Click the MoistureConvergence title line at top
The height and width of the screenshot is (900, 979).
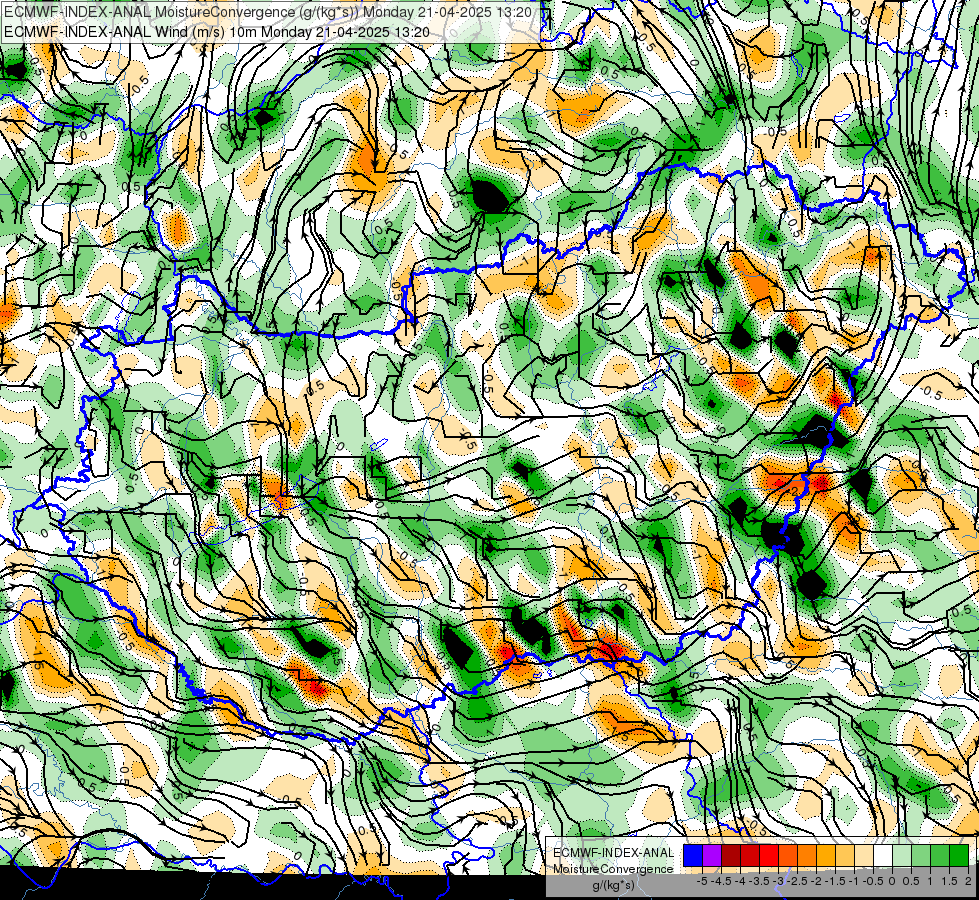point(268,12)
